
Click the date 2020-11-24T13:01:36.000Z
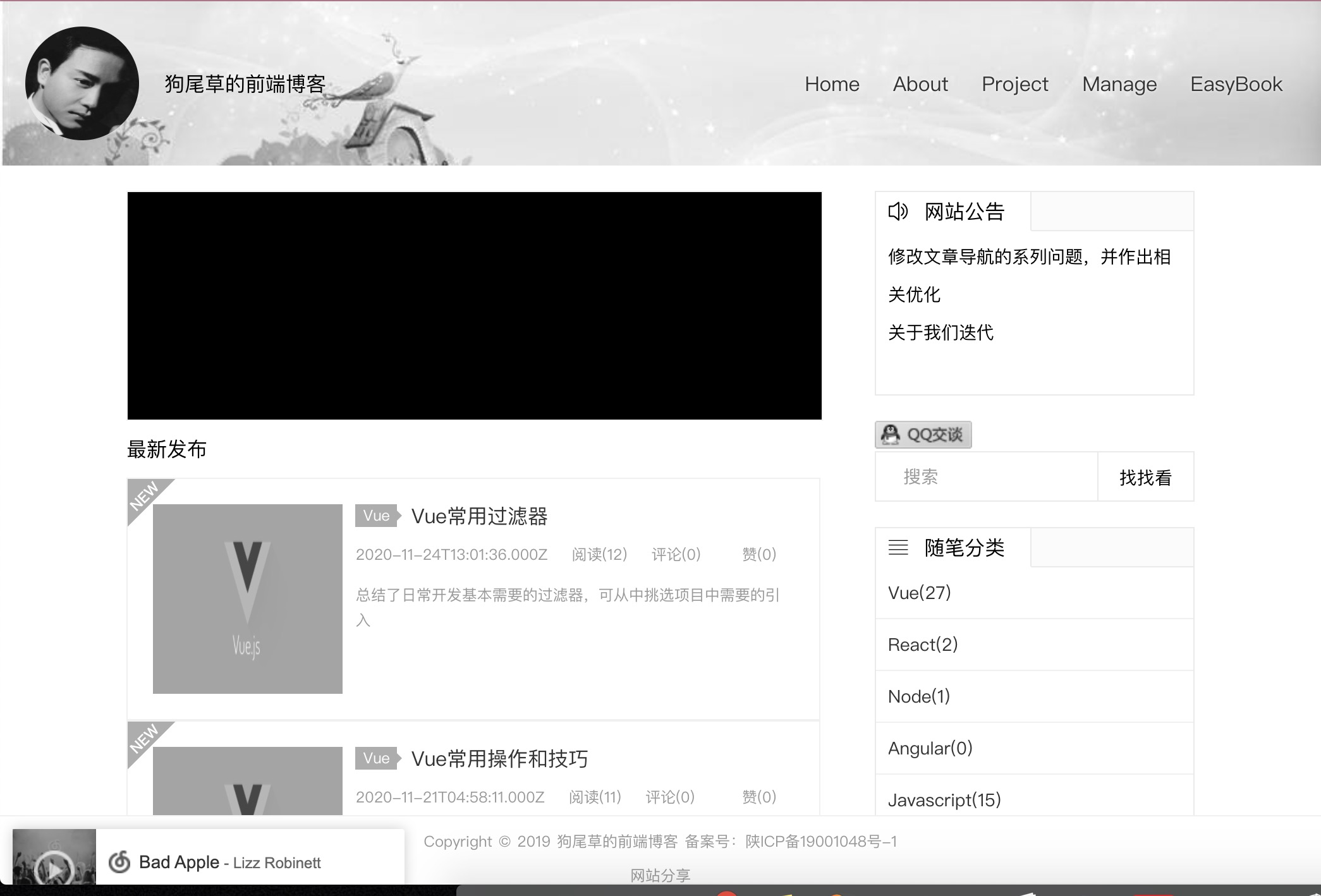tap(451, 554)
